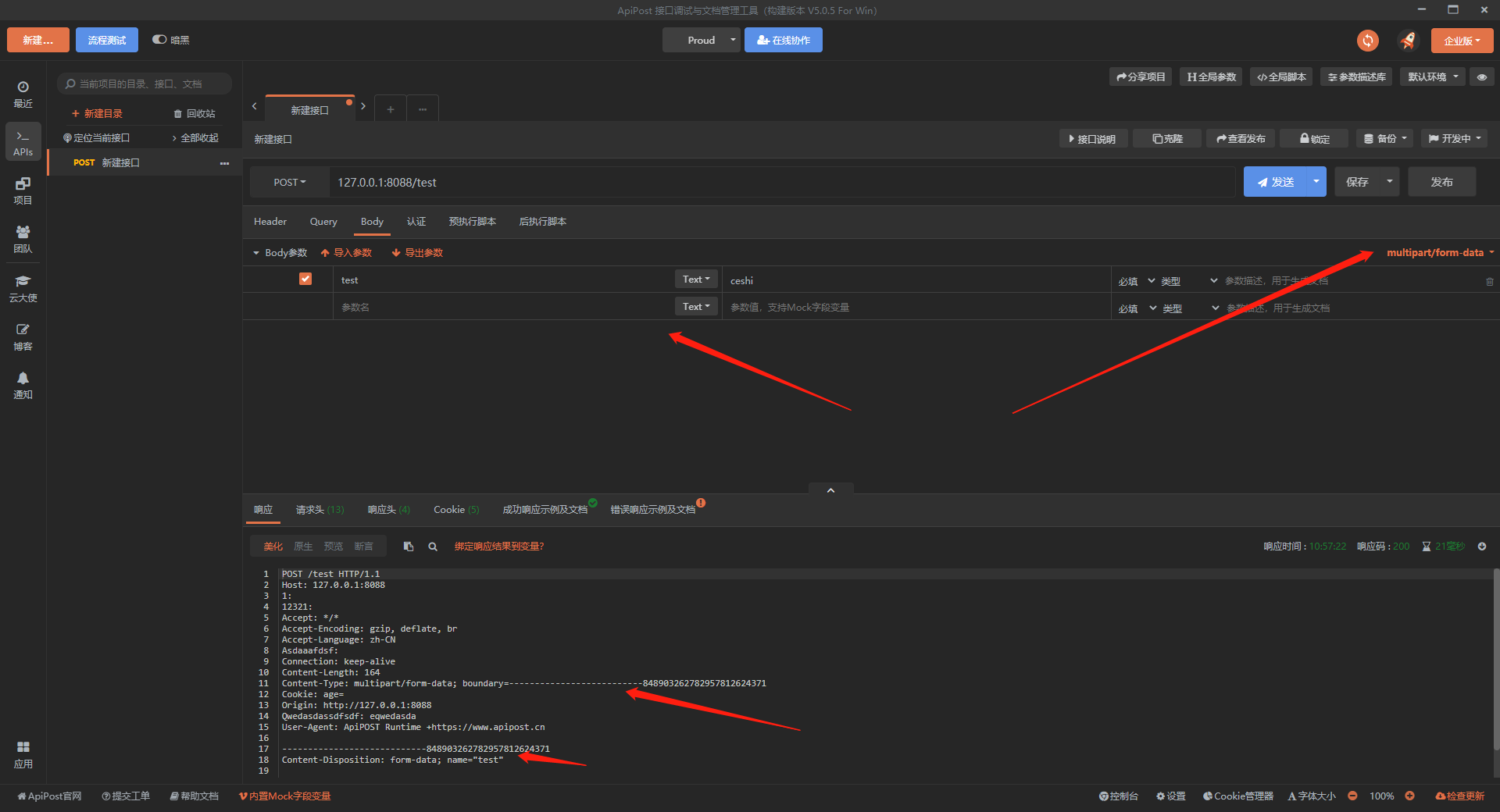Switch to the Query tab
This screenshot has height=812, width=1500.
tap(323, 222)
